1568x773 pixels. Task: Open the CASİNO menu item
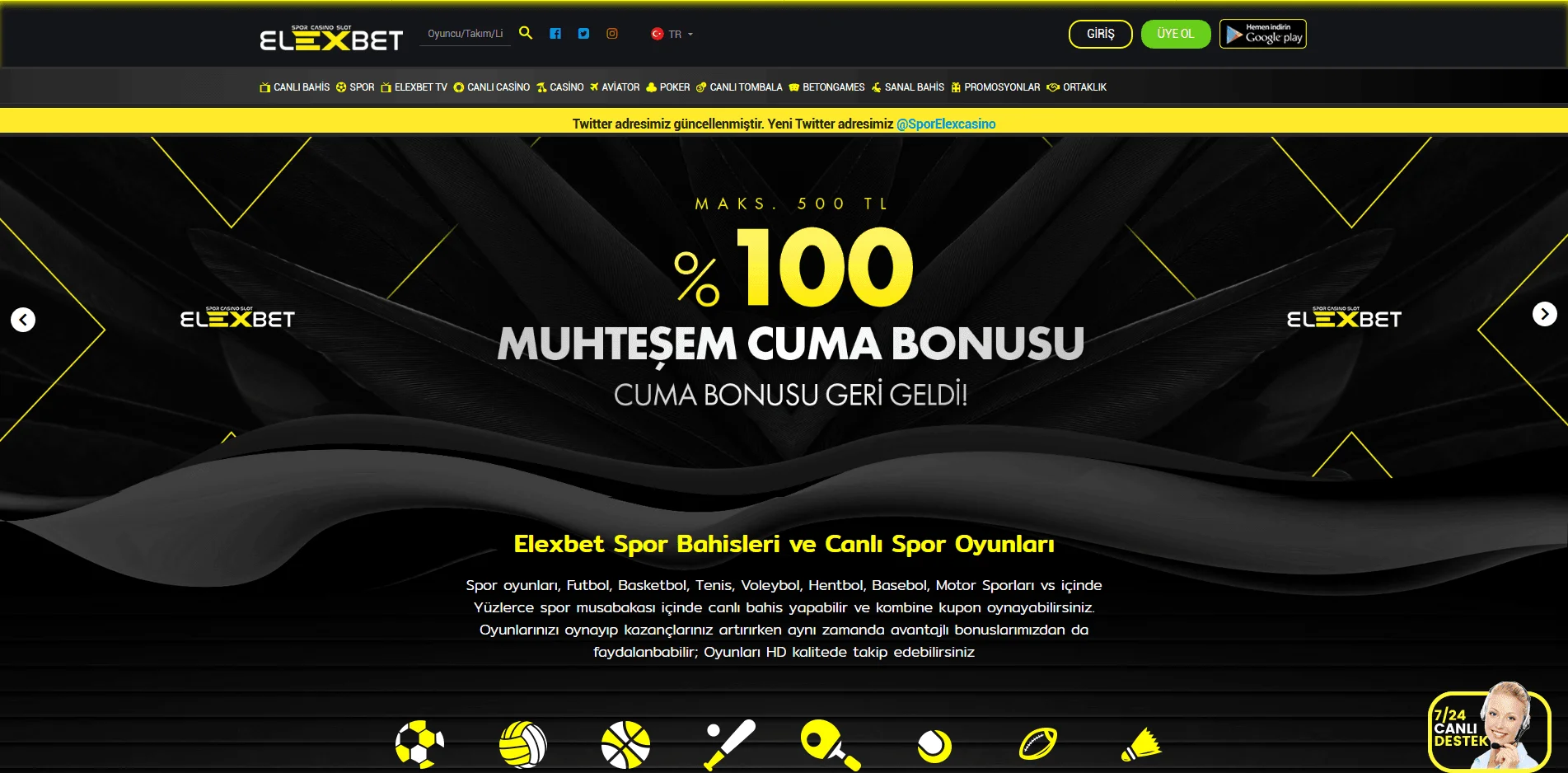pos(560,87)
